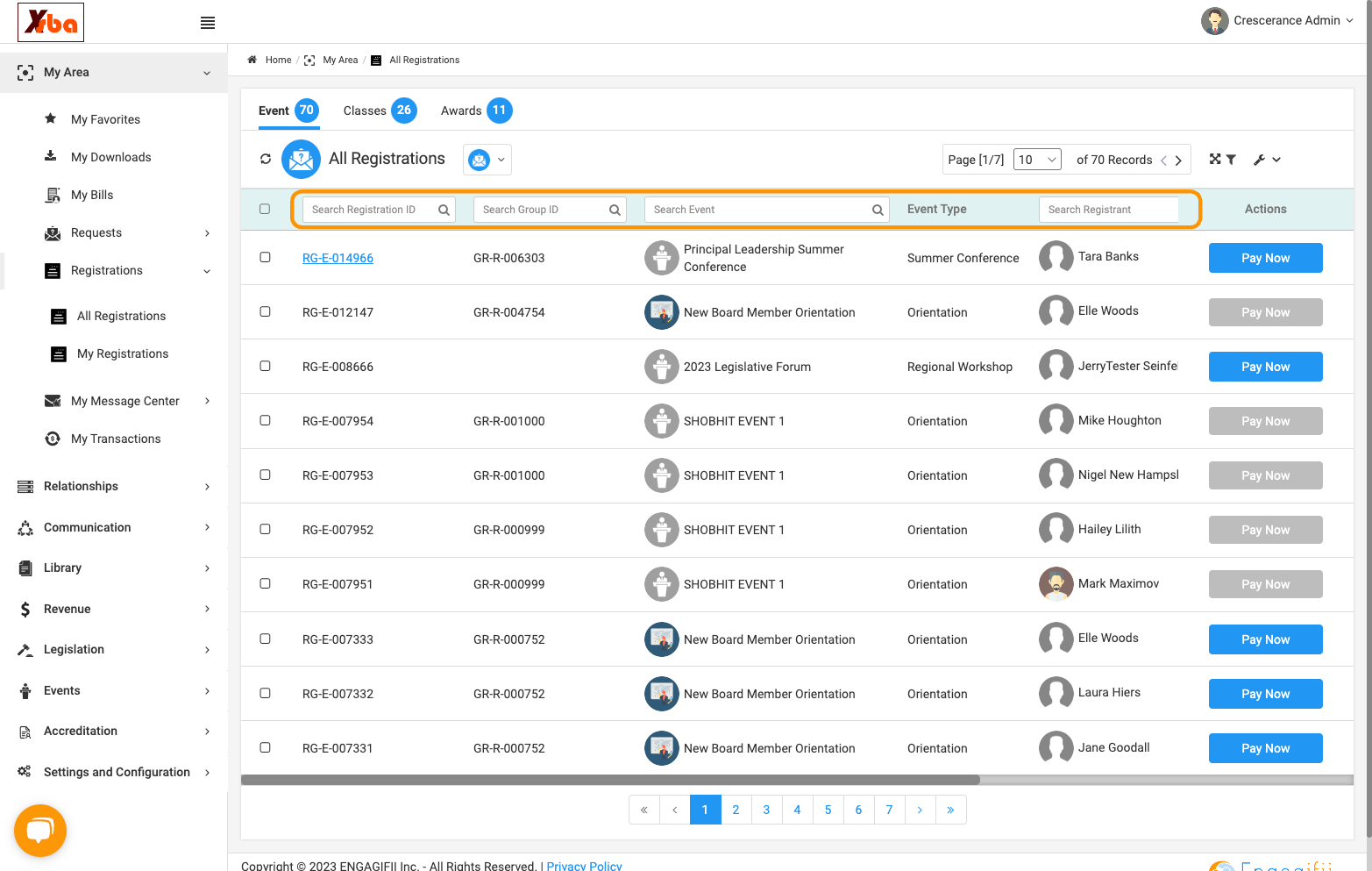This screenshot has width=1372, height=871.
Task: Check the row RG-E-007331 checkbox
Action: click(265, 747)
